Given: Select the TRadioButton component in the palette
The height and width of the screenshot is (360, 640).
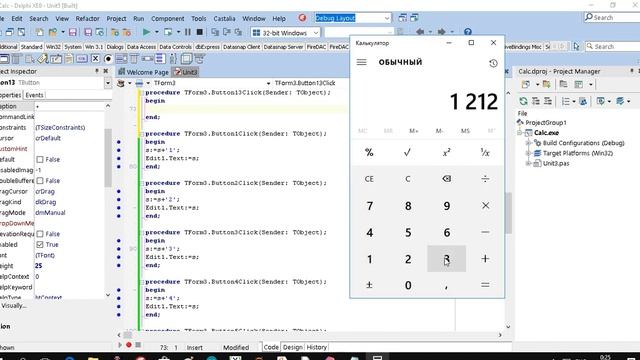Looking at the screenshot, I should (108, 59).
